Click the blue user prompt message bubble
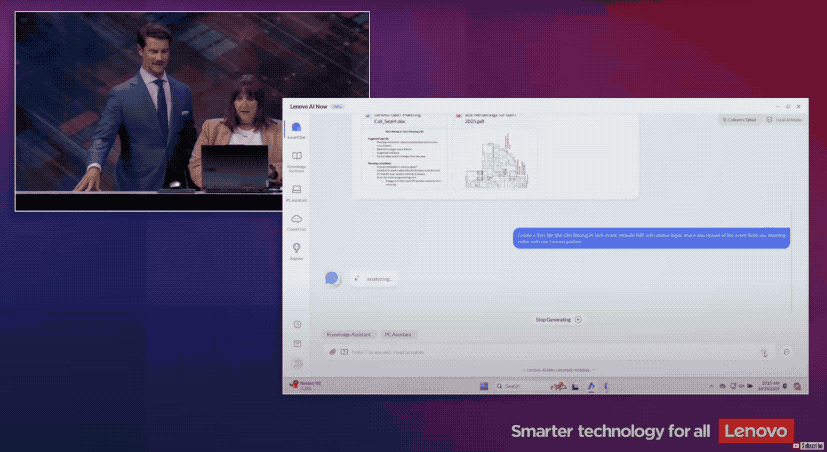 (651, 238)
